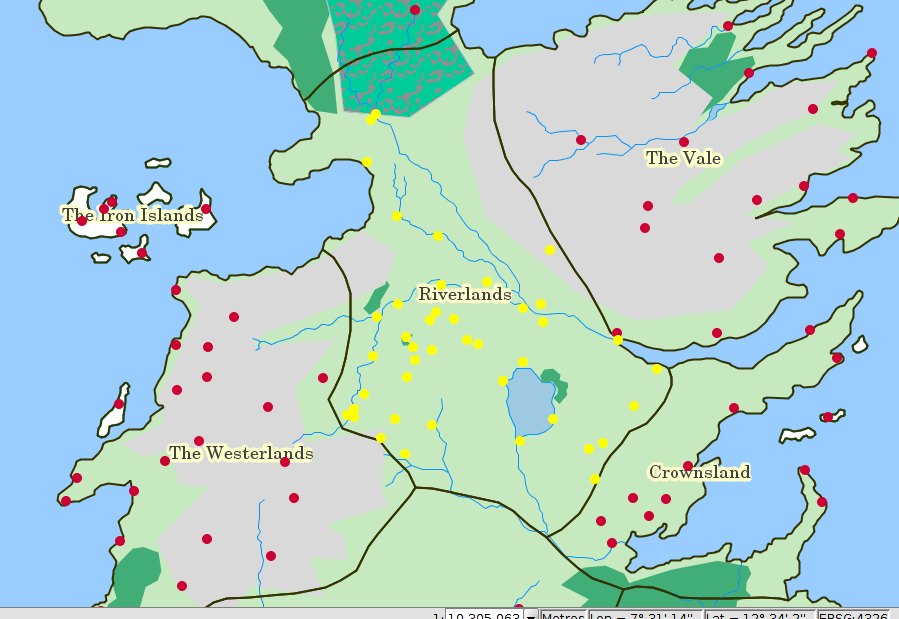This screenshot has width=899, height=619.
Task: Click the Lat coordinate readout
Action: [759, 614]
